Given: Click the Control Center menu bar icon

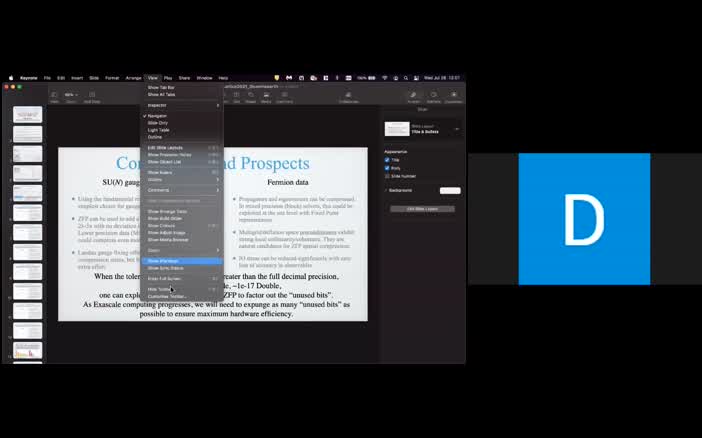Looking at the screenshot, I should point(416,78).
